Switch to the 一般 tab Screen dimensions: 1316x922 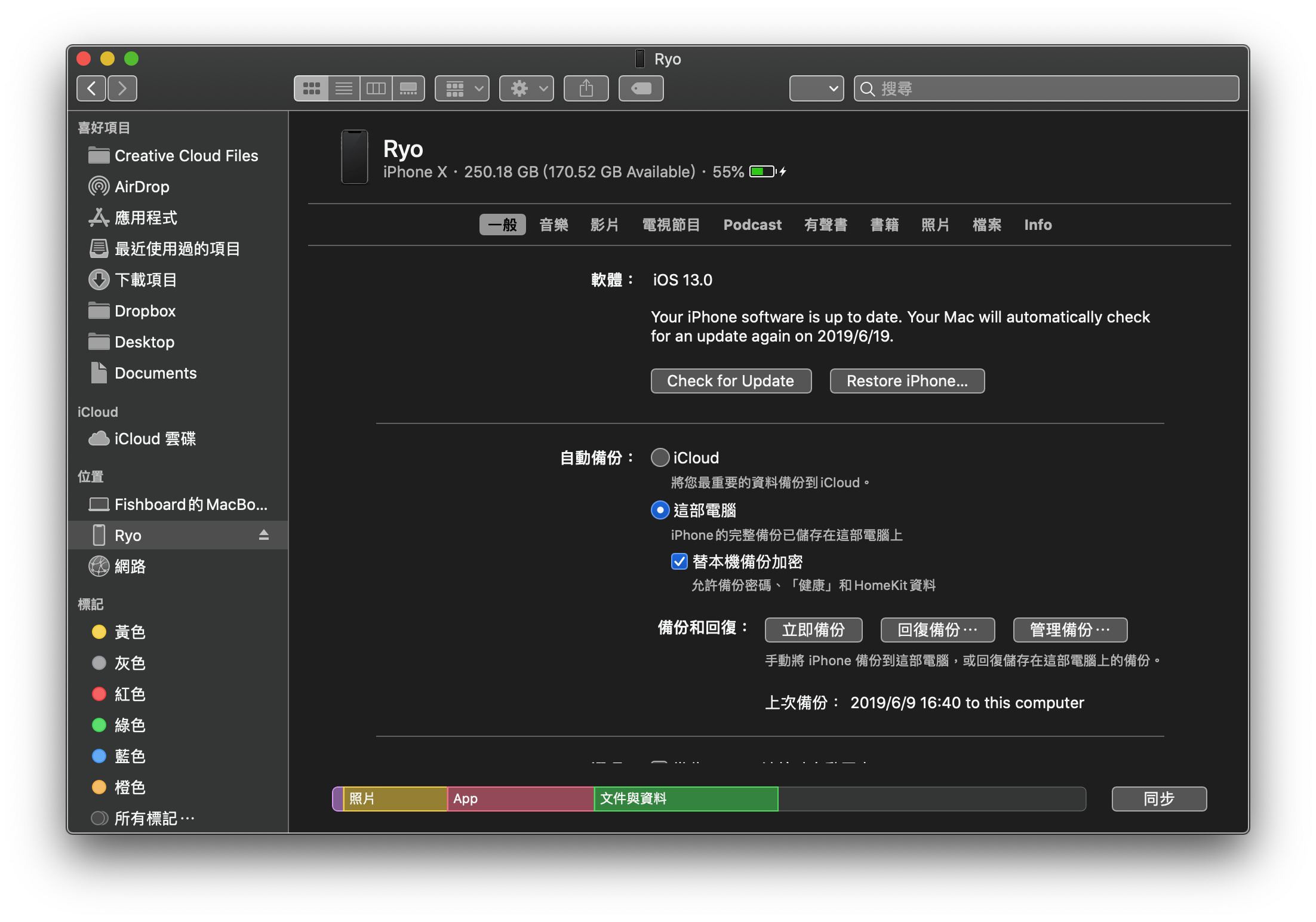coord(502,225)
